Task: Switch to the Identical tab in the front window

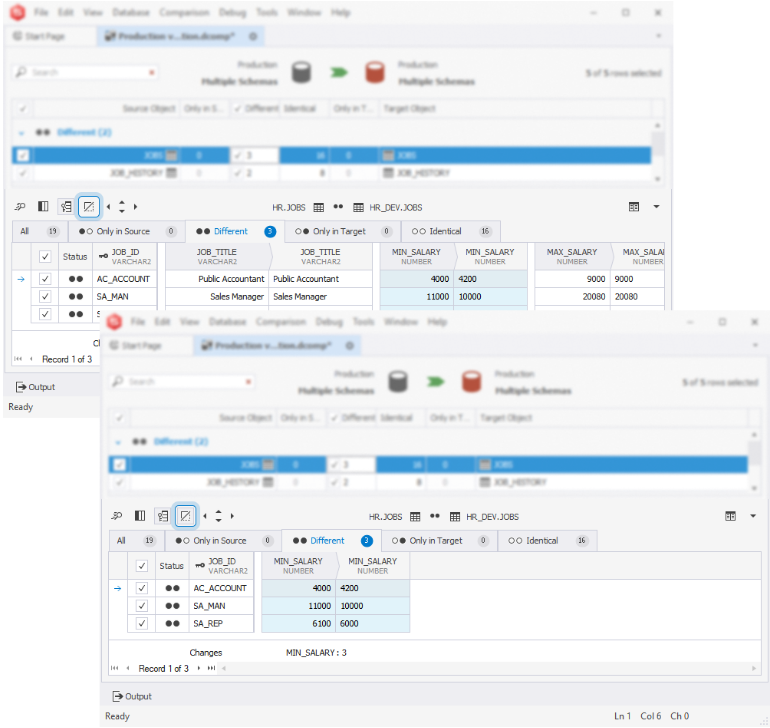Action: pos(547,541)
